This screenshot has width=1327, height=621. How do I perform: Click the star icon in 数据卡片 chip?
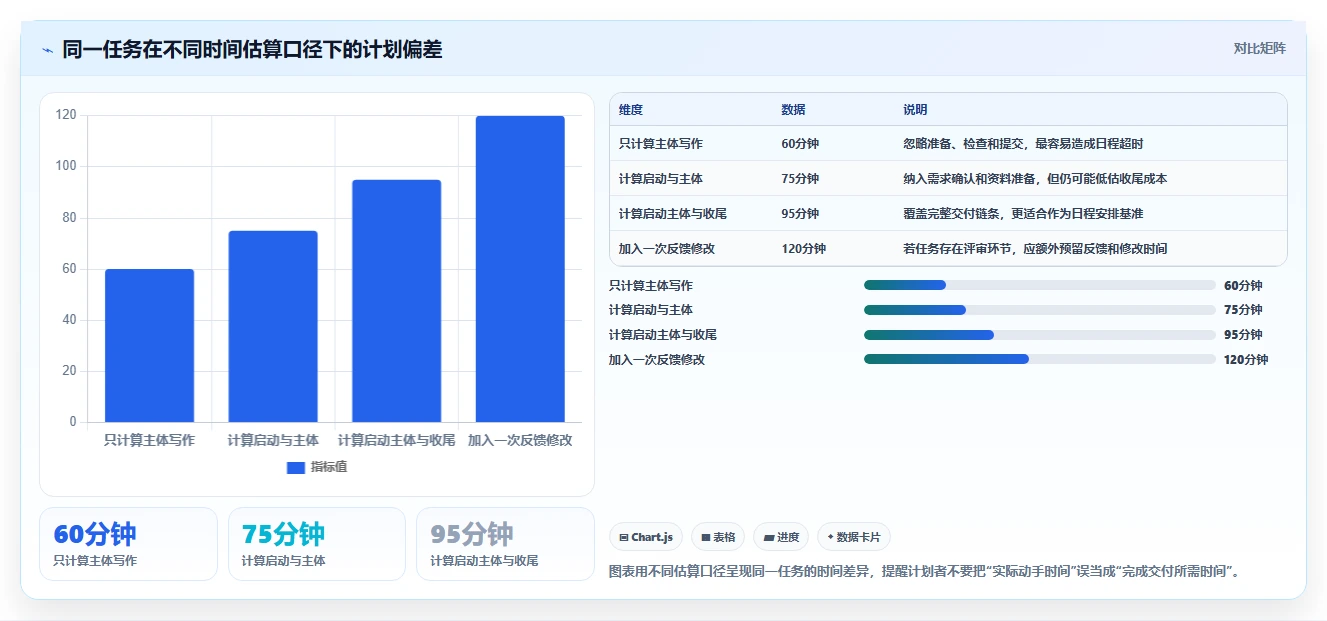(x=830, y=537)
